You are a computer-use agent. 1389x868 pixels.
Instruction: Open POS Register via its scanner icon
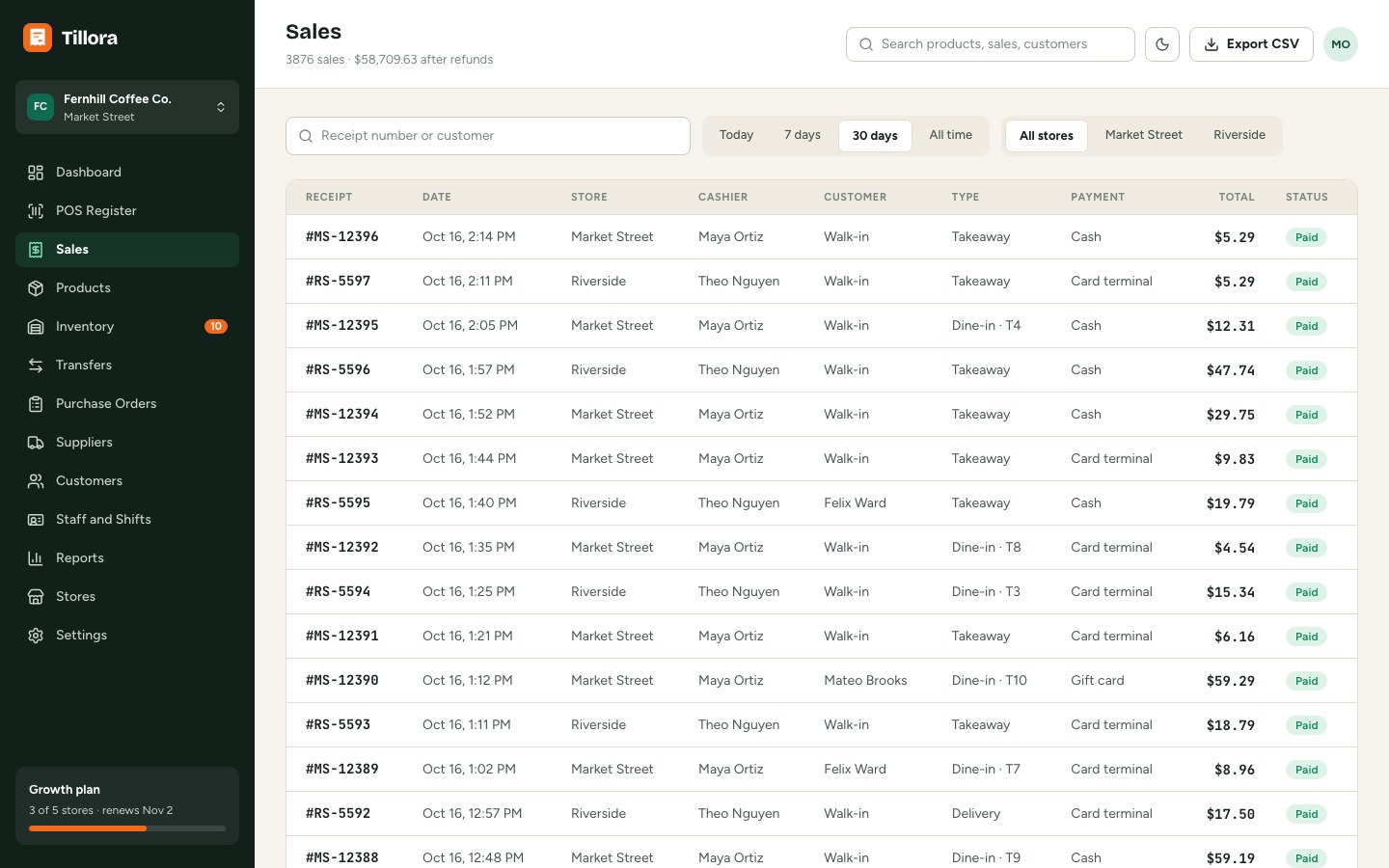[x=36, y=211]
